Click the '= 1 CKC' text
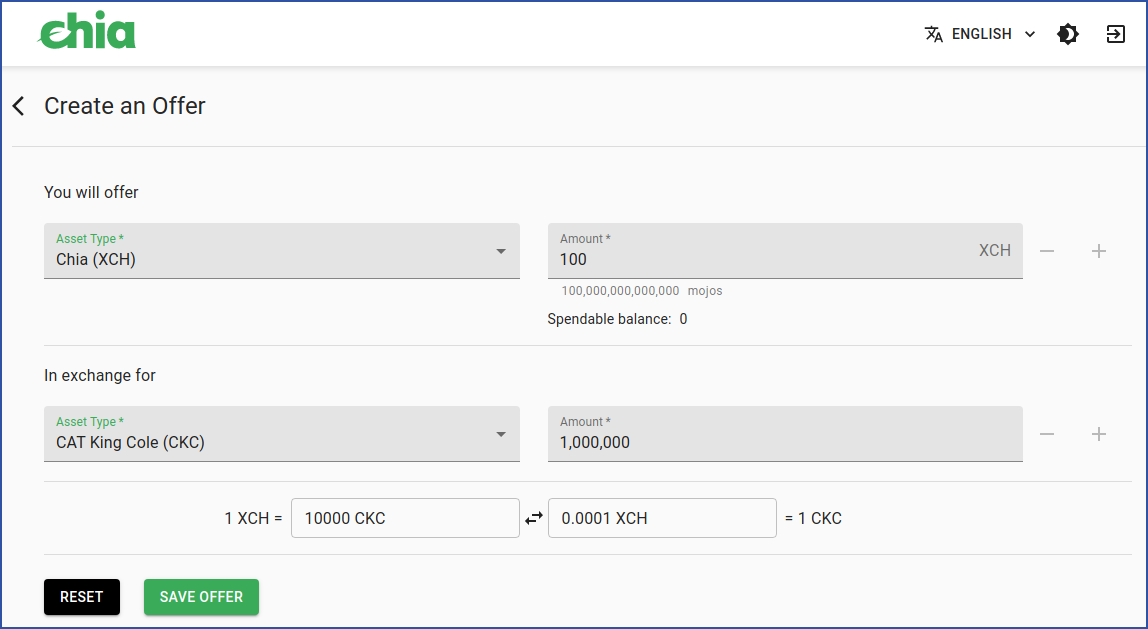 coord(813,518)
